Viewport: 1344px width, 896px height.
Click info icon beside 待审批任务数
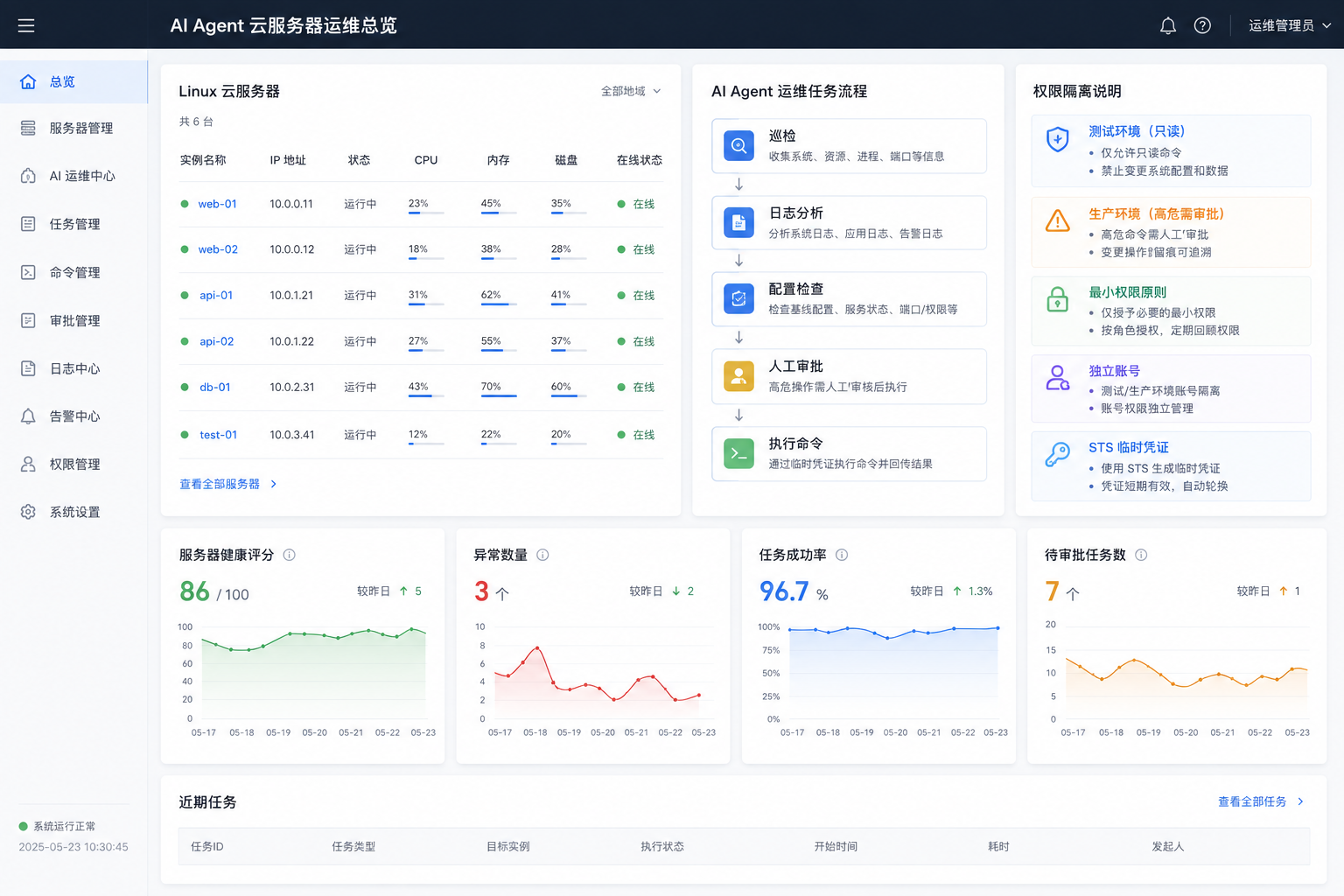[1141, 555]
